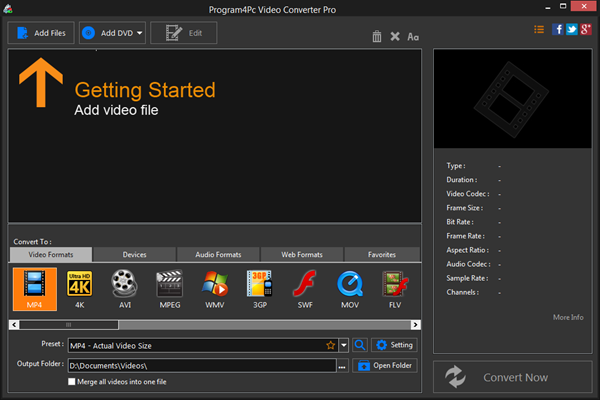Select the FLV format icon

click(395, 289)
